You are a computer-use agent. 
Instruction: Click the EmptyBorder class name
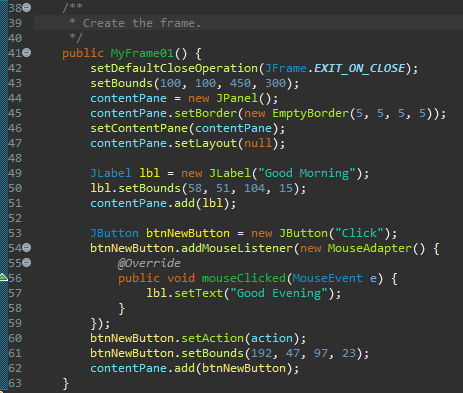[310, 113]
